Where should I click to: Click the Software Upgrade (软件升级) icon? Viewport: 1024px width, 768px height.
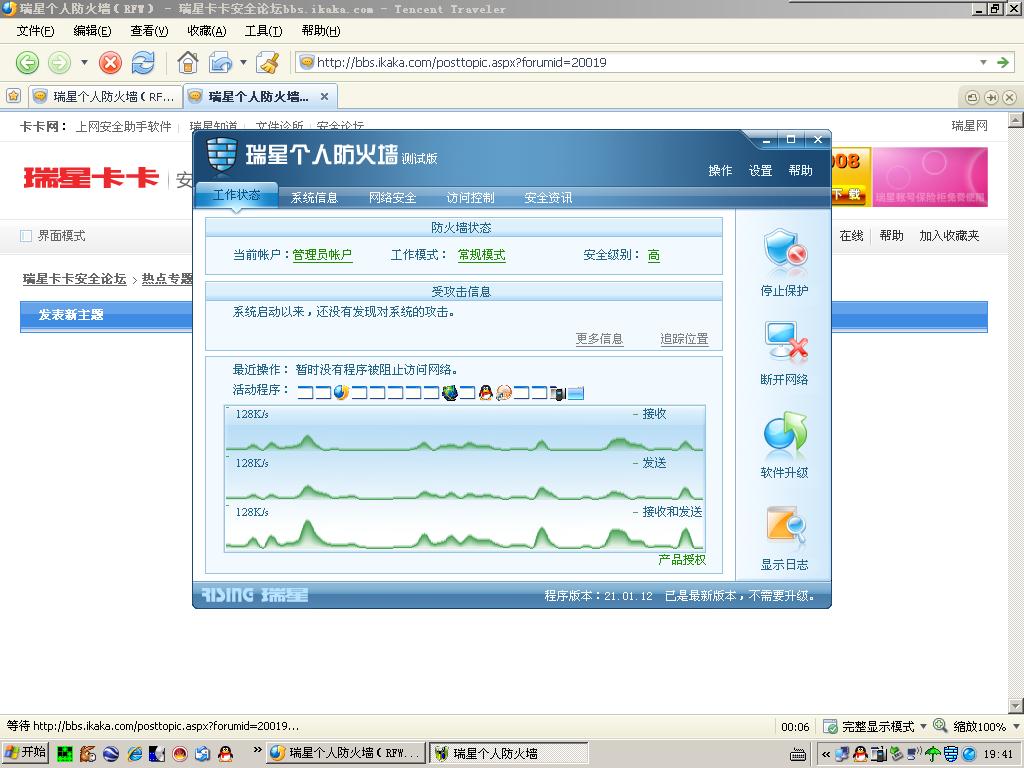785,434
